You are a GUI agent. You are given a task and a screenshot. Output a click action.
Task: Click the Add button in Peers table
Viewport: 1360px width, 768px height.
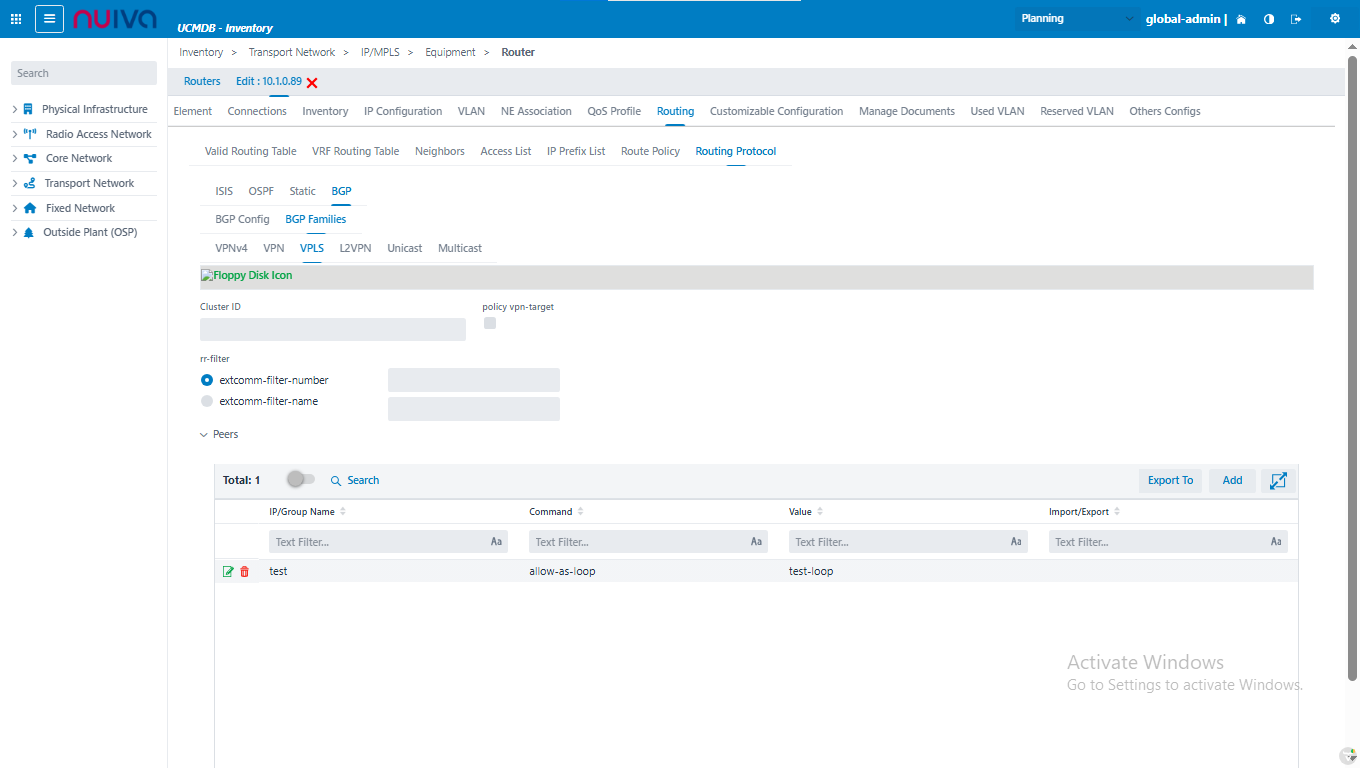[x=1232, y=480]
